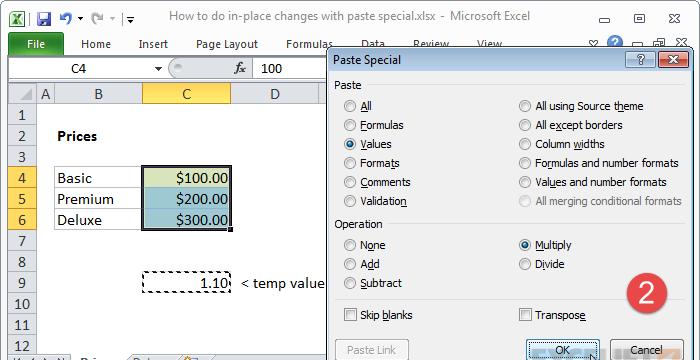700x360 pixels.
Task: Save the workbook with the floppy icon
Action: coord(43,19)
